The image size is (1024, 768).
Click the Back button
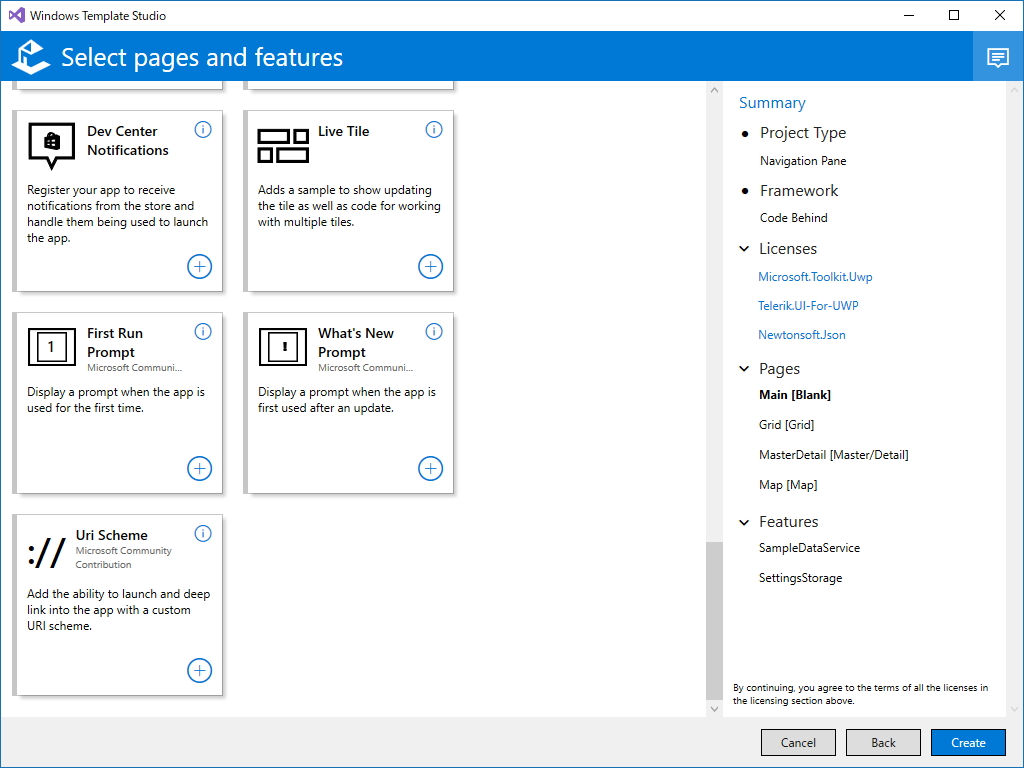coord(883,743)
